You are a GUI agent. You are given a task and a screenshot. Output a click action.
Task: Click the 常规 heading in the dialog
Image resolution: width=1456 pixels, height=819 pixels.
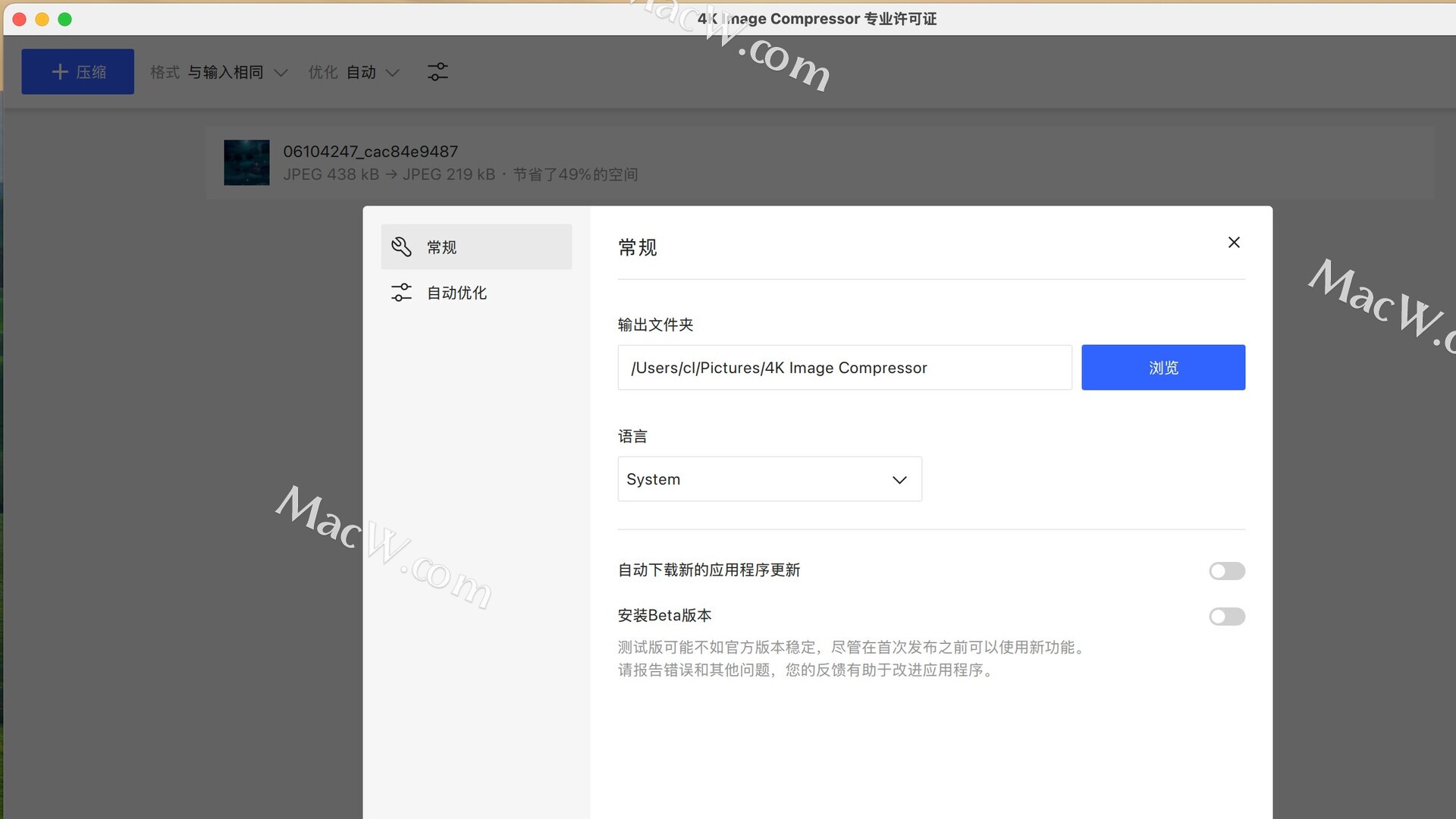point(637,247)
